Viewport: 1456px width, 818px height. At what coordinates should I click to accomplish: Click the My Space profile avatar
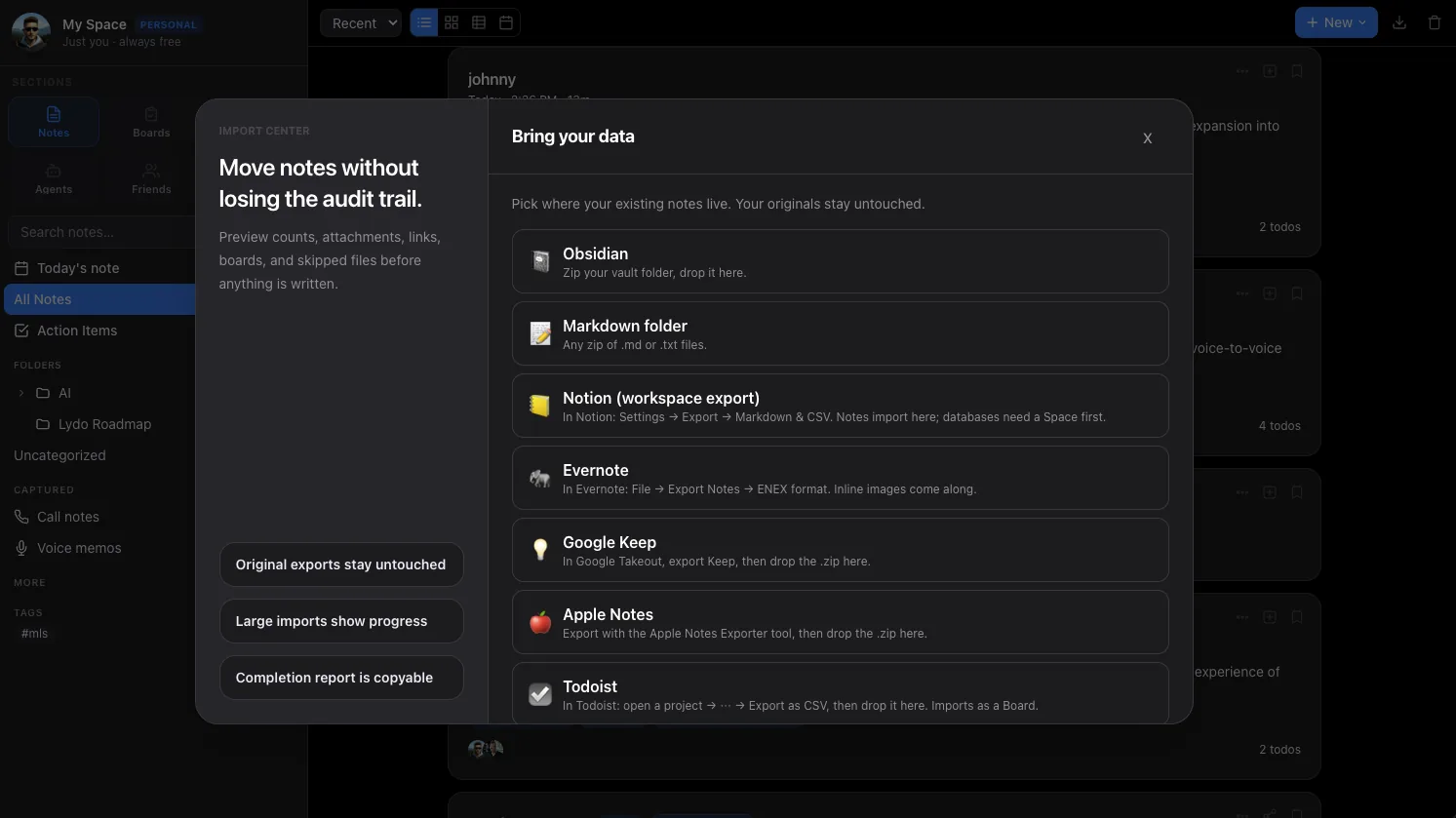[x=31, y=32]
